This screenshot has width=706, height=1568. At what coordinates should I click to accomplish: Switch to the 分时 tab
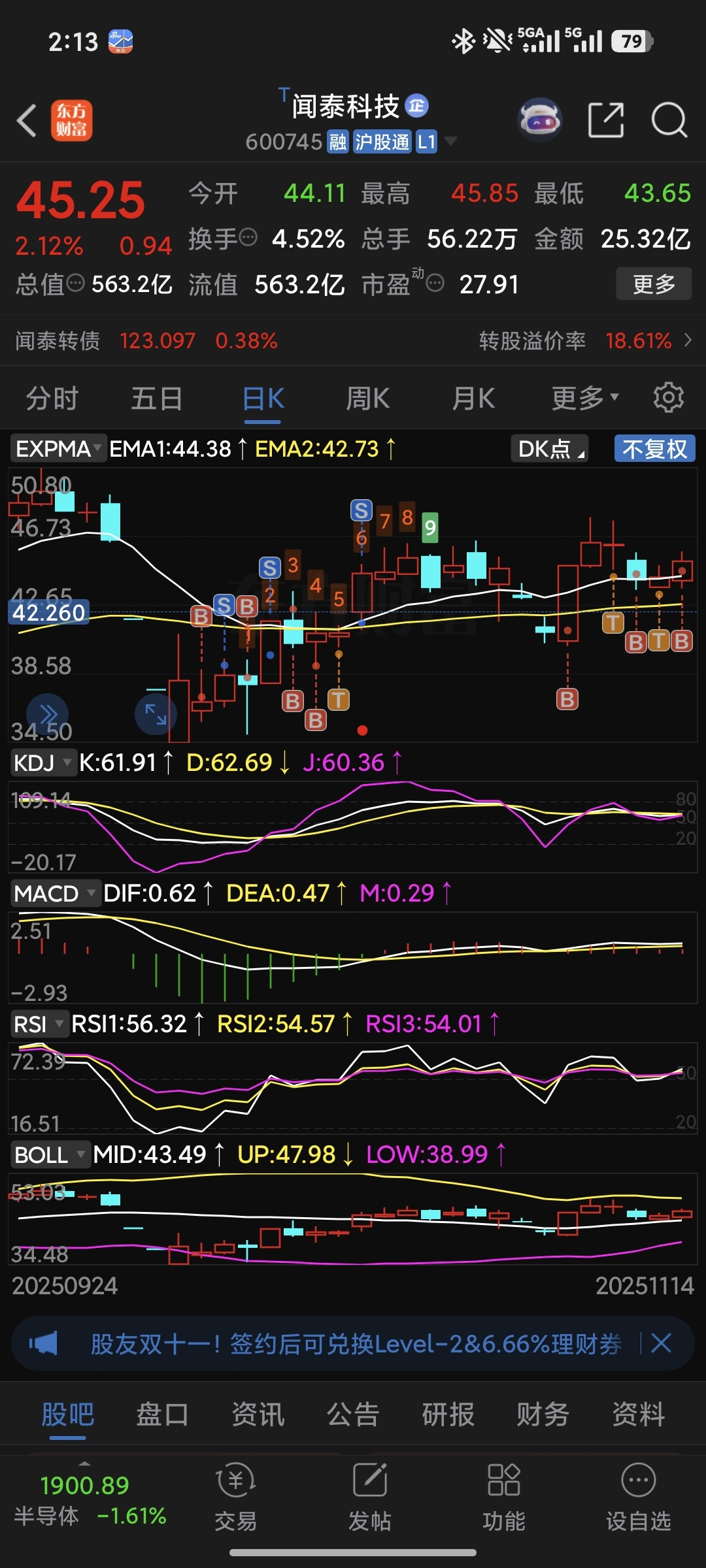click(x=52, y=398)
